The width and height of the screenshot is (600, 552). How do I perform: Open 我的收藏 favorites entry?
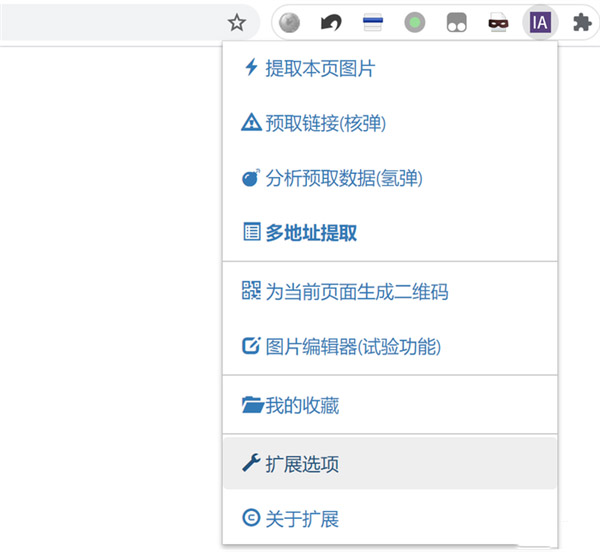click(x=390, y=405)
